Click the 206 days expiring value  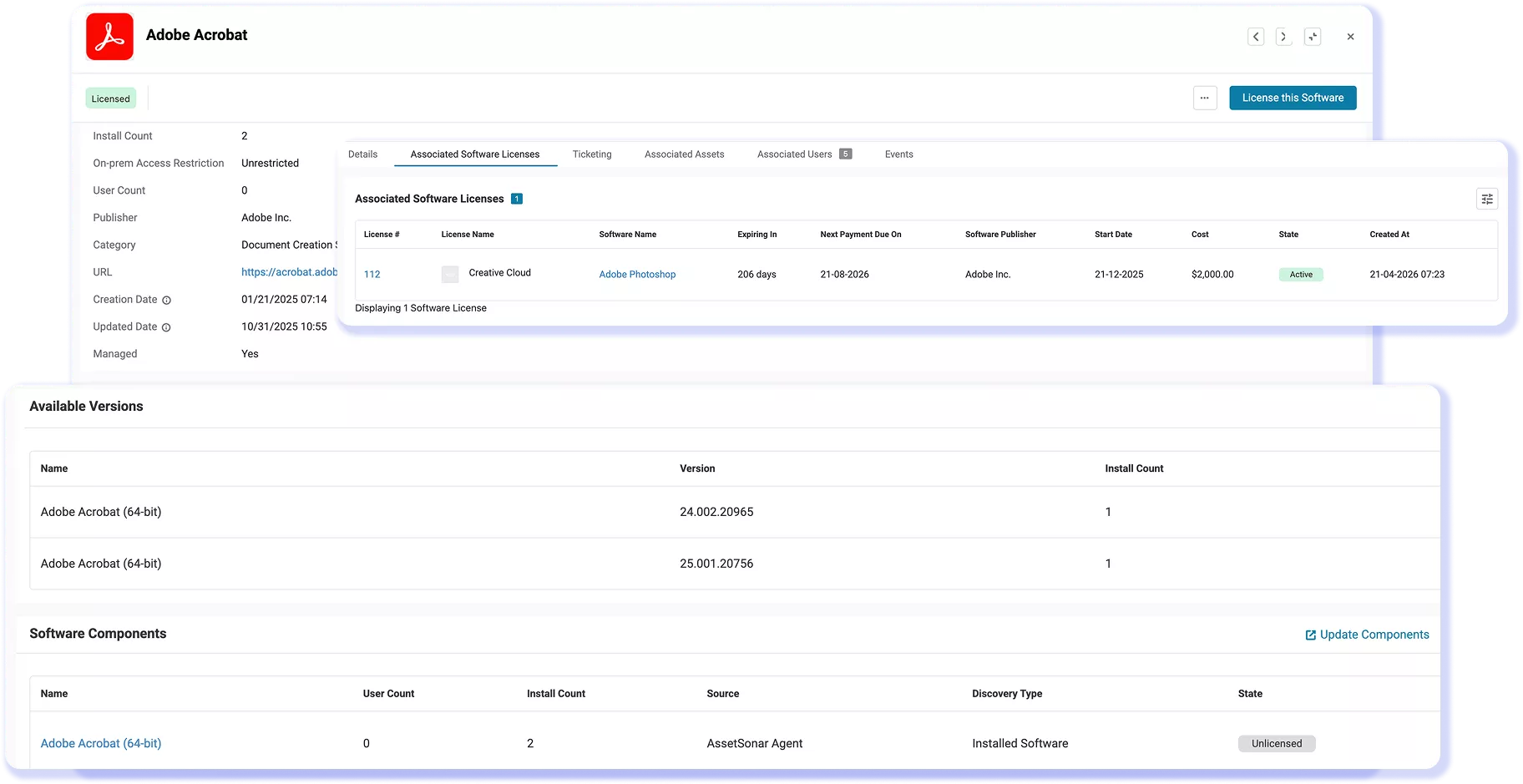click(756, 275)
